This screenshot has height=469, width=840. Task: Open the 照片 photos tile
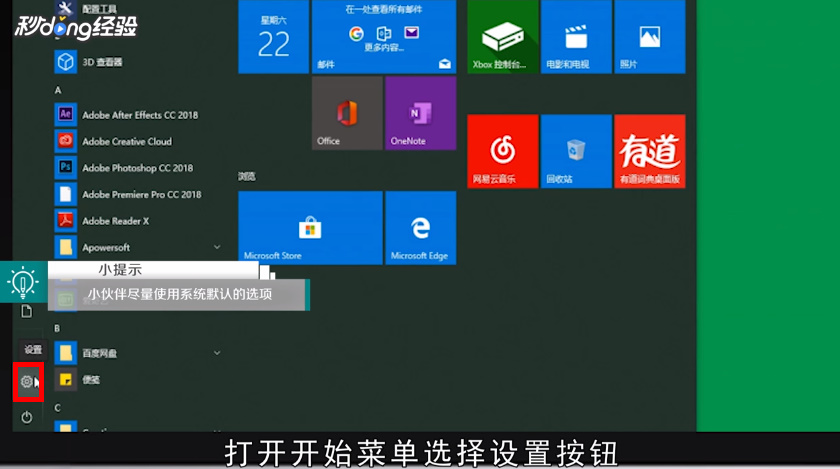[x=650, y=36]
